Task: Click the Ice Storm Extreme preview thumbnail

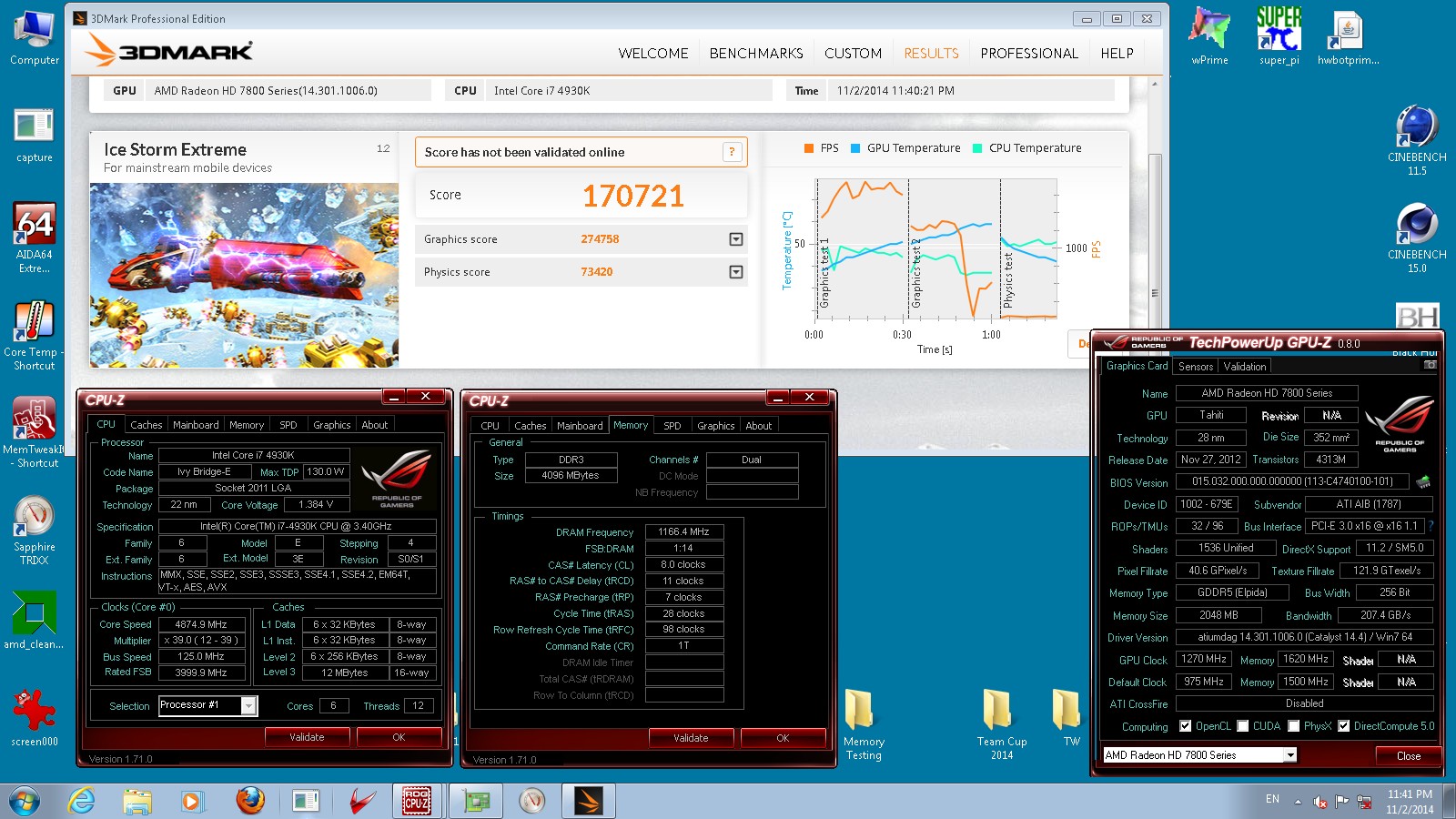Action: click(x=244, y=275)
